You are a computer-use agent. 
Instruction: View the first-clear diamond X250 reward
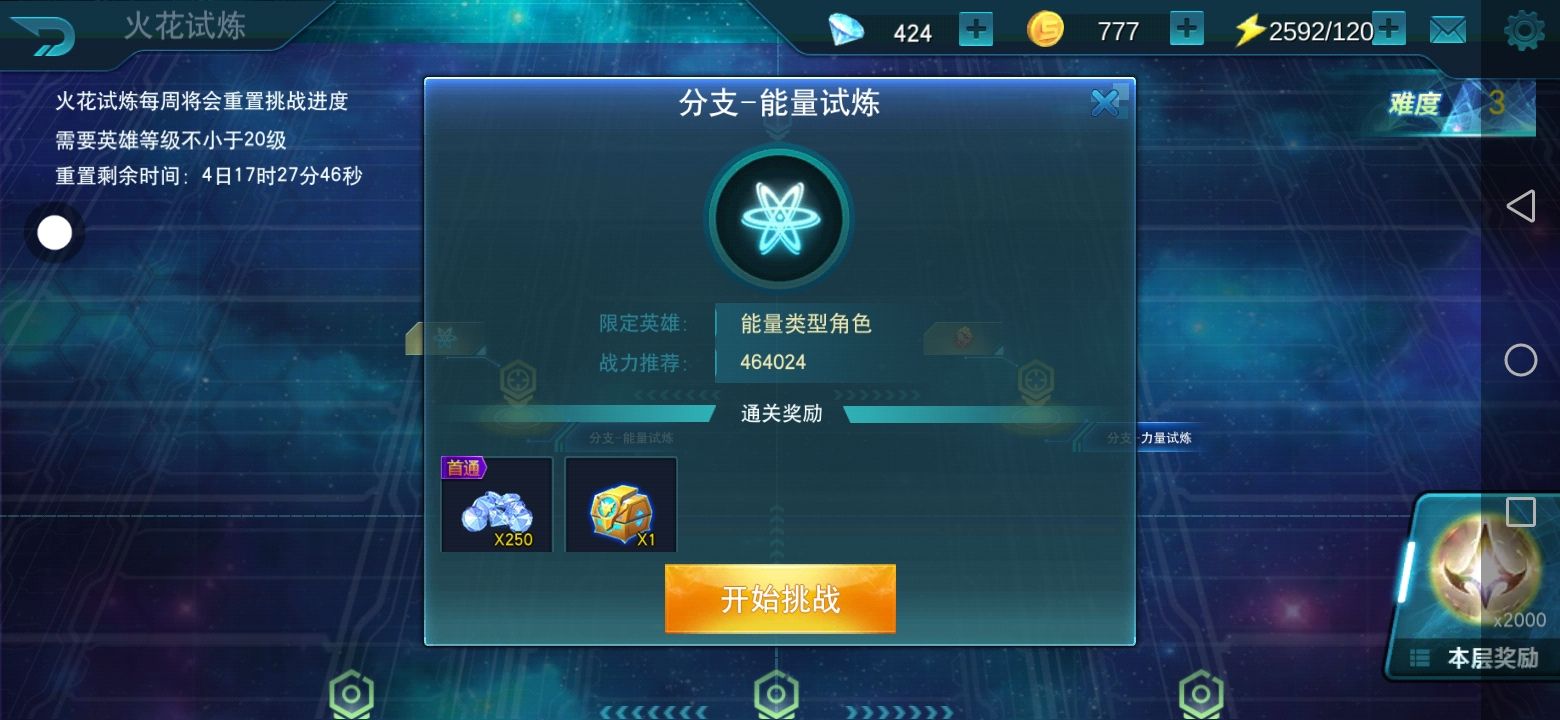click(x=497, y=504)
